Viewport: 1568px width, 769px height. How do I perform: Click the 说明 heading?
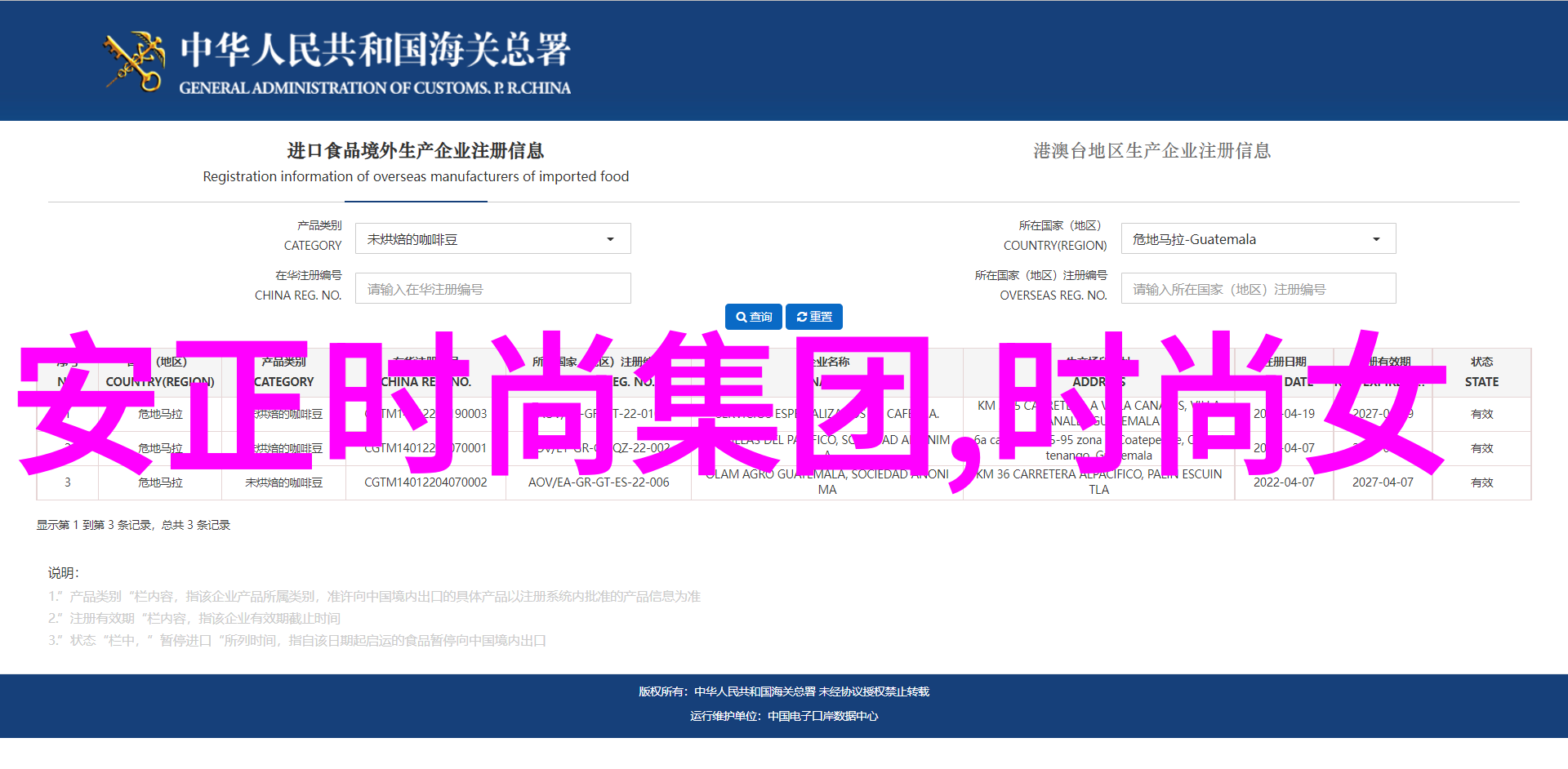click(63, 573)
